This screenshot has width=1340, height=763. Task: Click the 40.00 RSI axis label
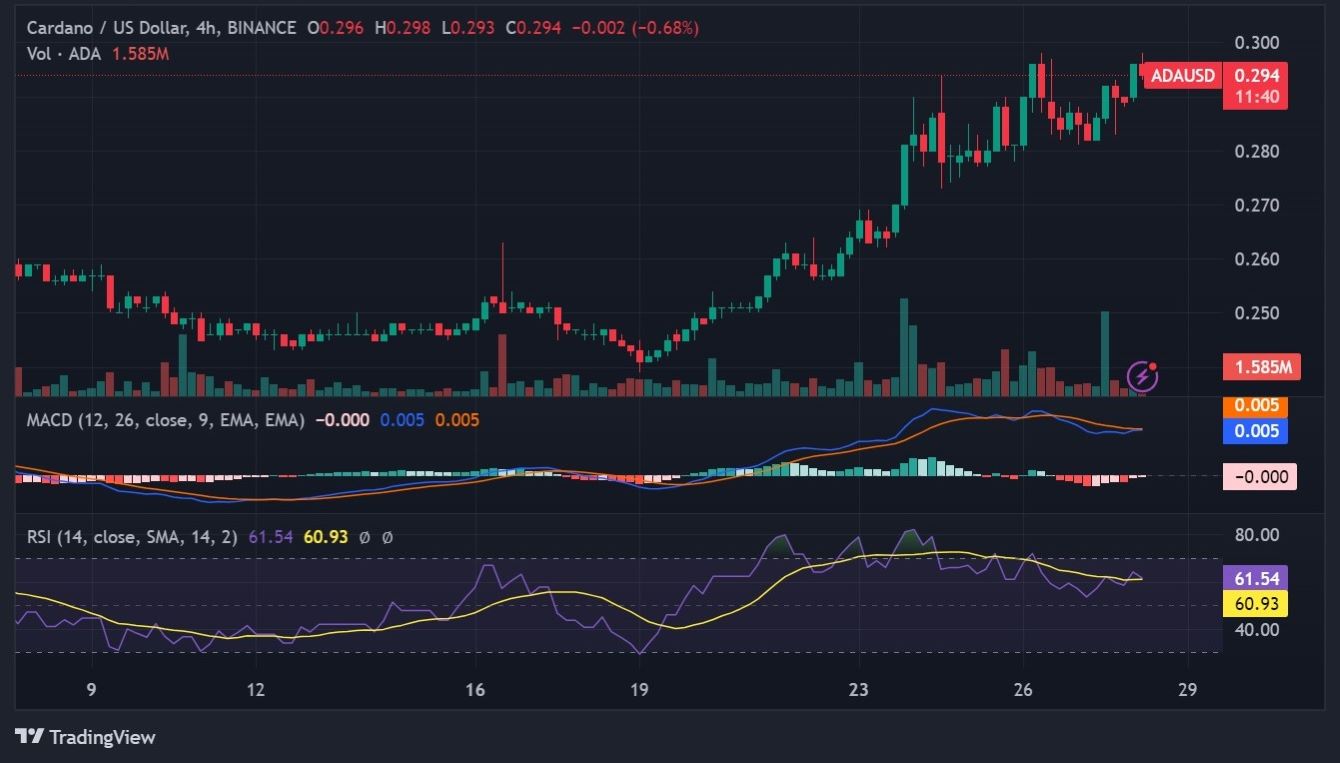coord(1257,630)
